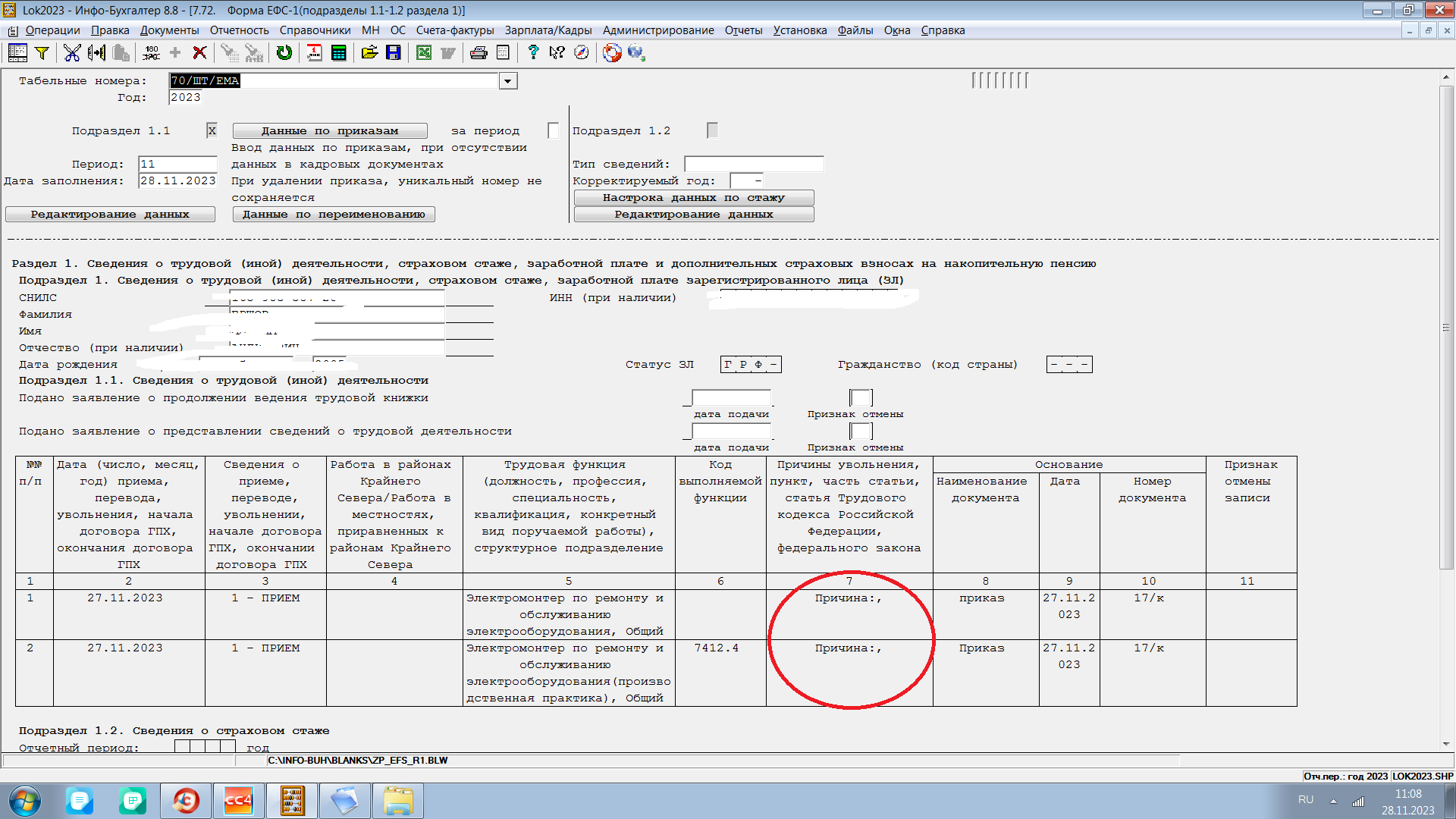Image resolution: width=1456 pixels, height=819 pixels.
Task: Click the globe internet update icon
Action: click(636, 52)
